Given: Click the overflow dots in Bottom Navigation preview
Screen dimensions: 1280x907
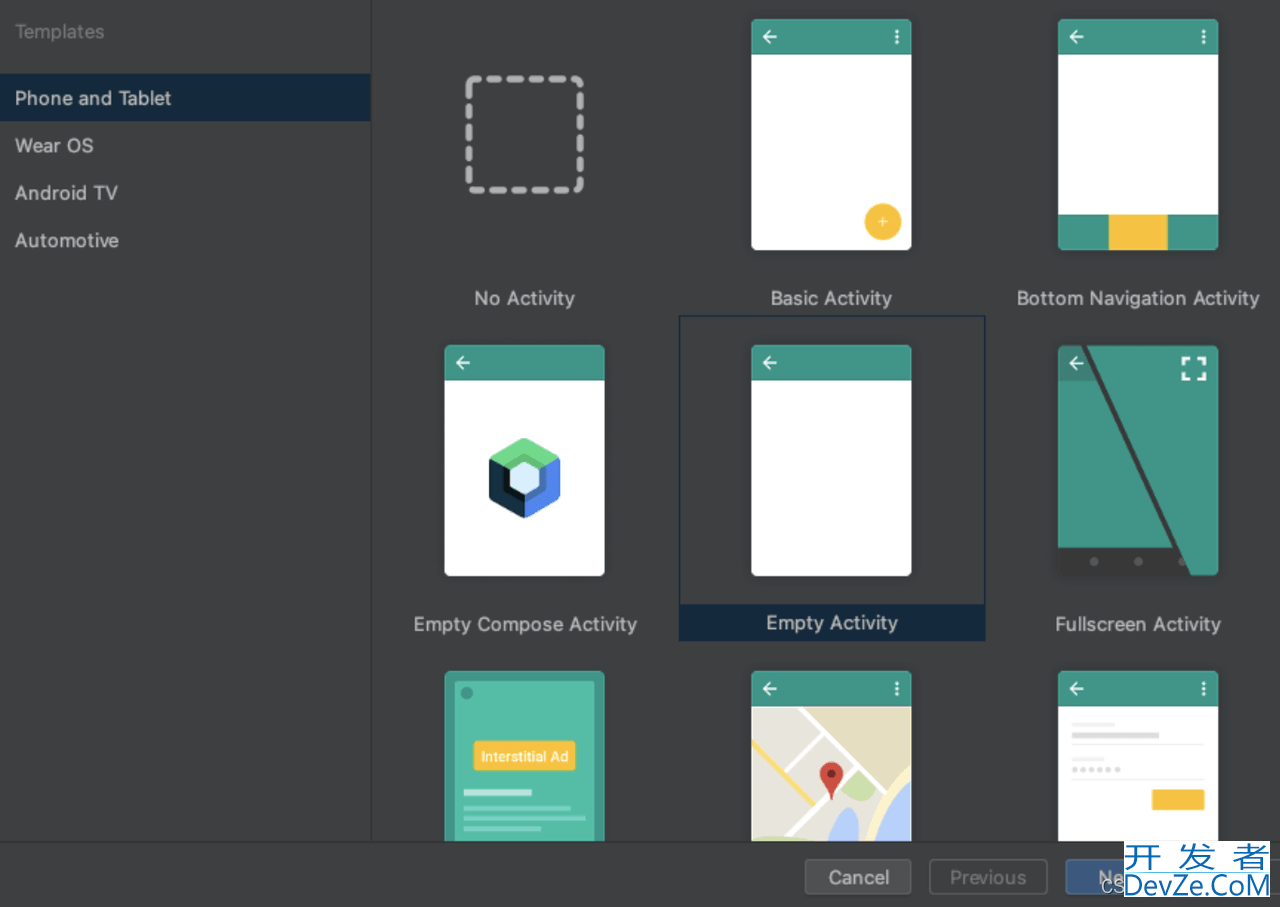Looking at the screenshot, I should (x=1203, y=37).
